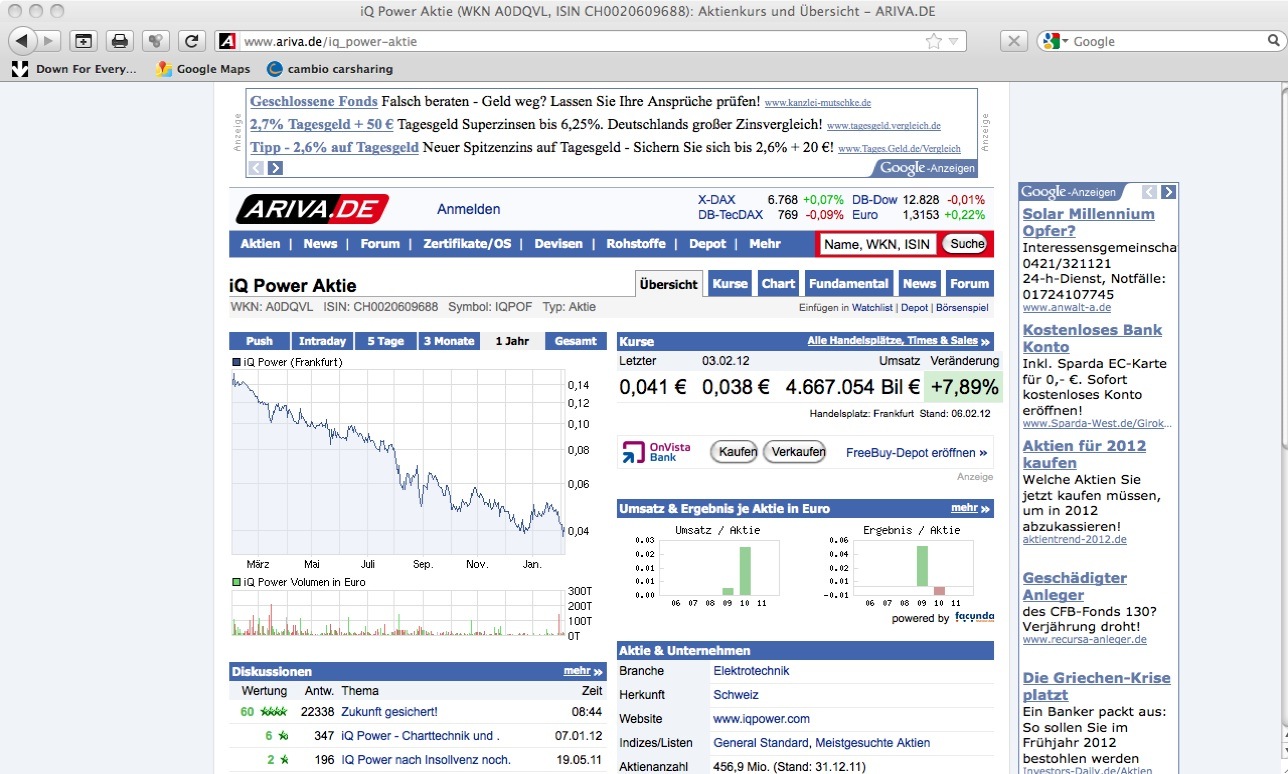Add stock to Watchlist

click(x=873, y=308)
